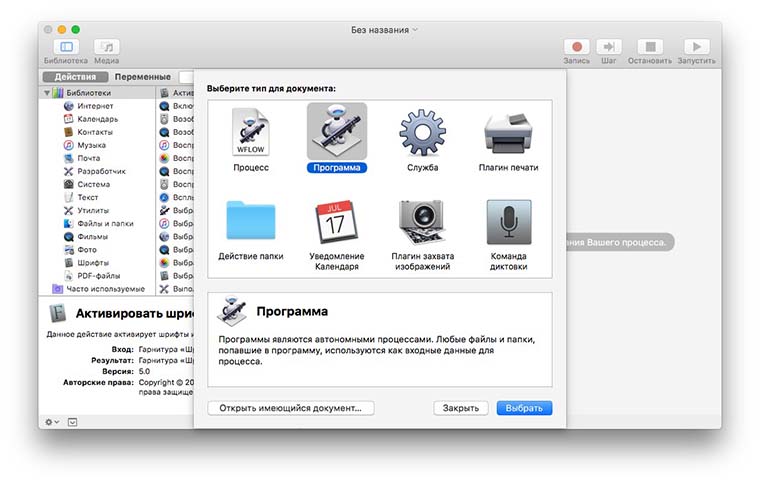Choose the Программа application type icon
Screen dimensions: 760x484
pyautogui.click(x=337, y=132)
